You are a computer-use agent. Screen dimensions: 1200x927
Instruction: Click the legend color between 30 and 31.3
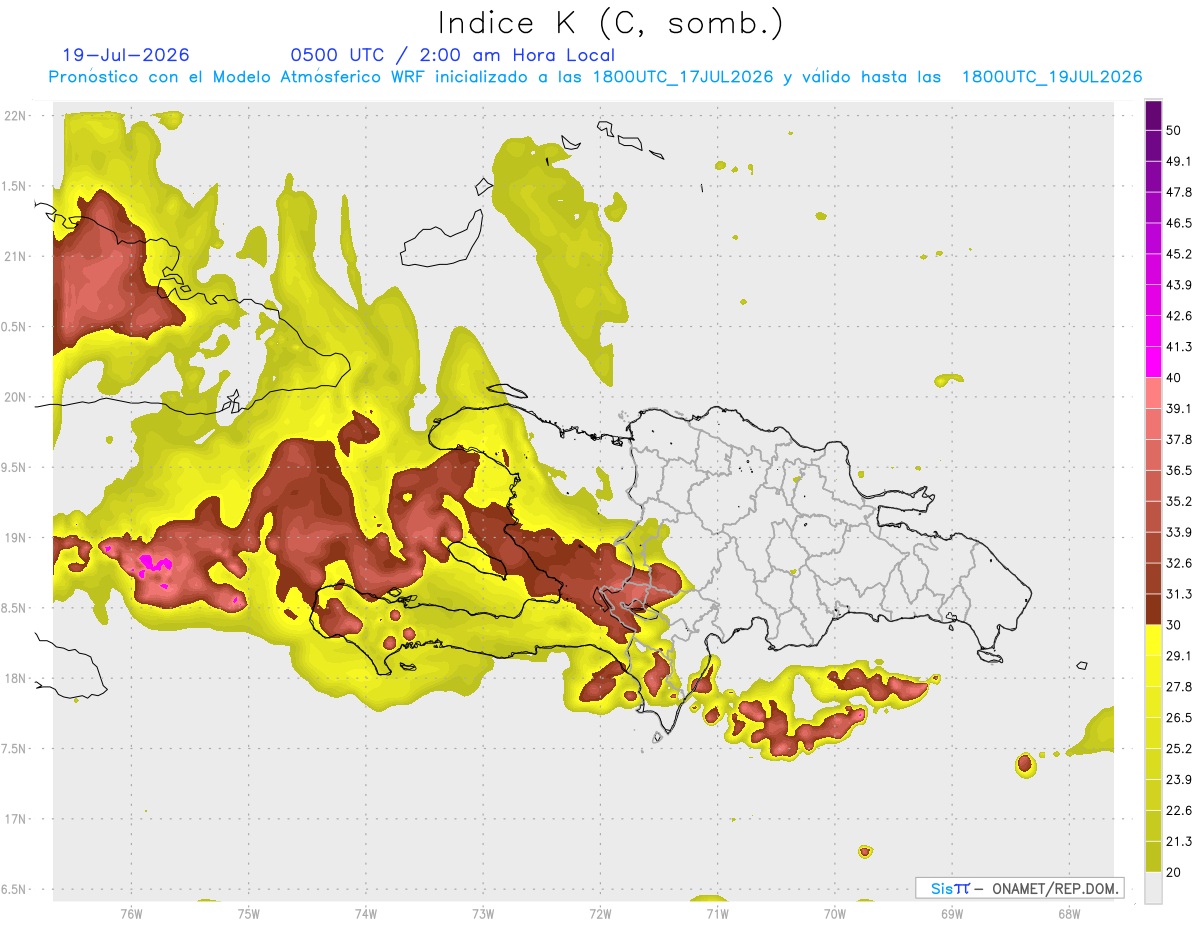point(1153,609)
